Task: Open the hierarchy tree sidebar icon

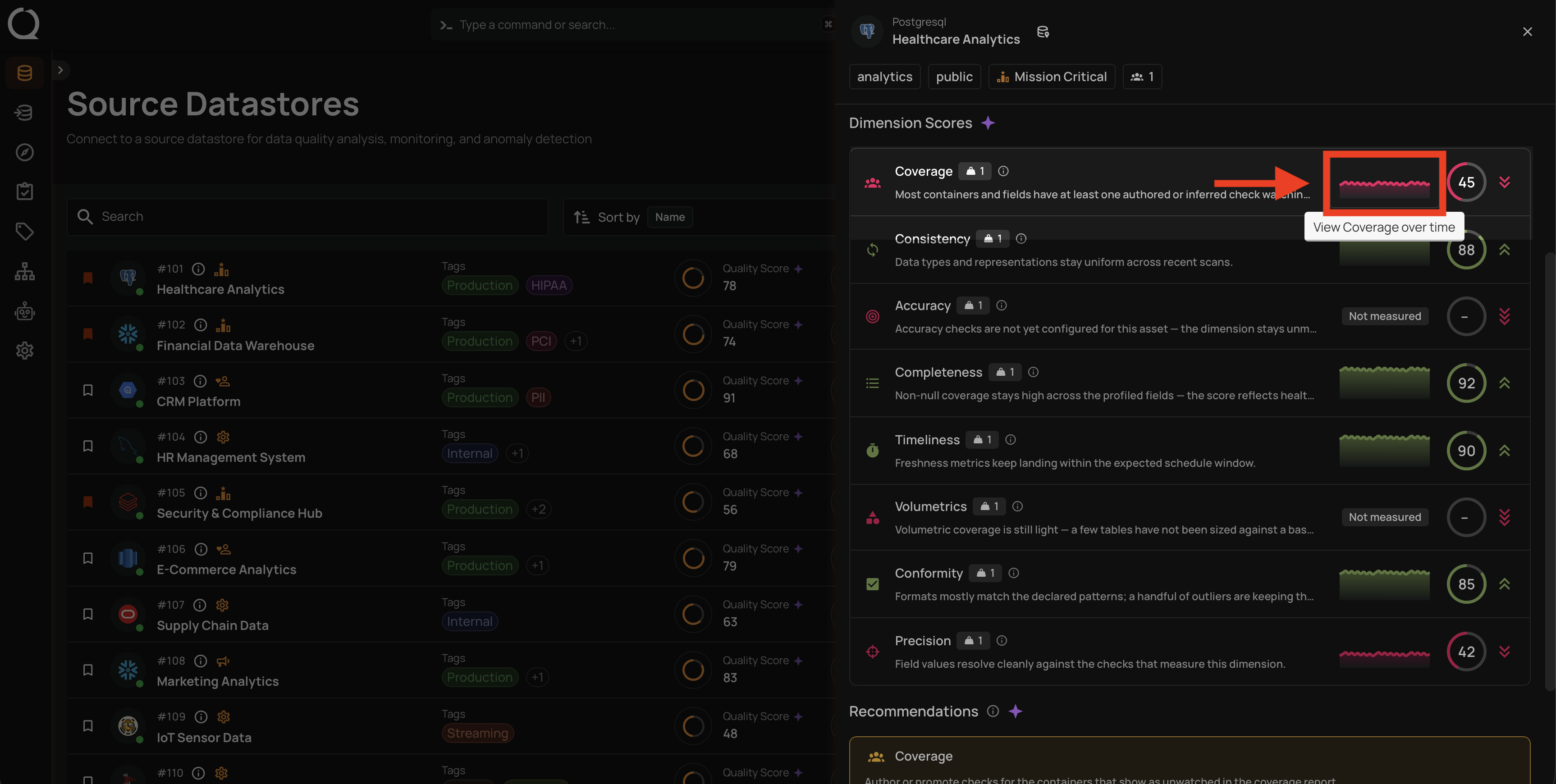Action: (x=25, y=271)
